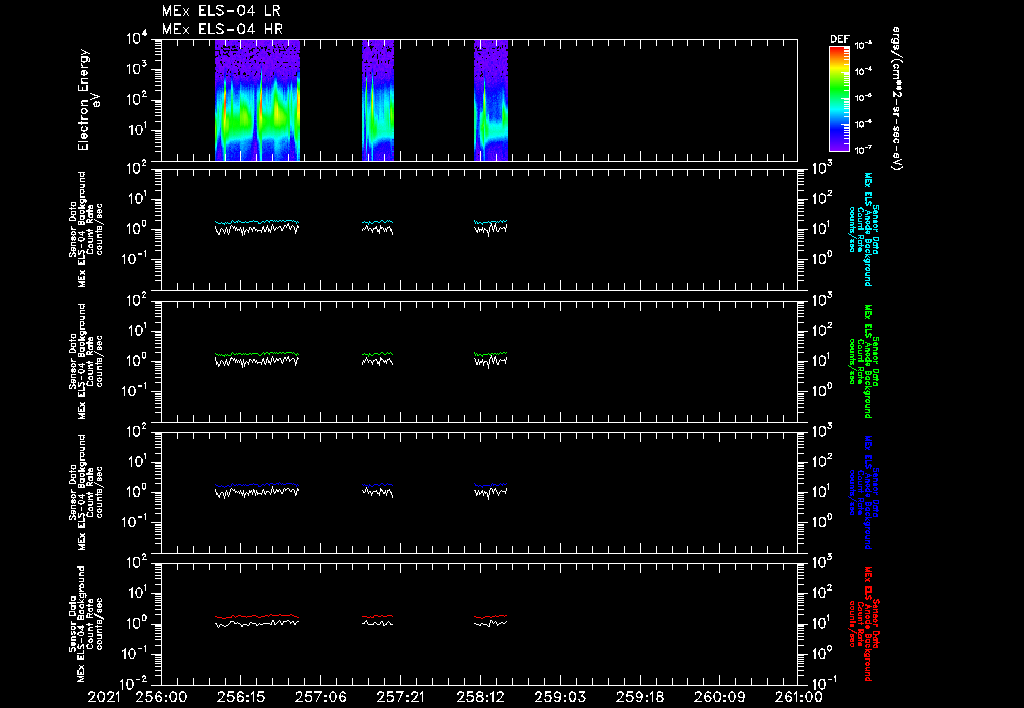This screenshot has height=708, width=1024.
Task: Click the 10^-1 tick on bottom panel's right axis
Action: (822, 682)
